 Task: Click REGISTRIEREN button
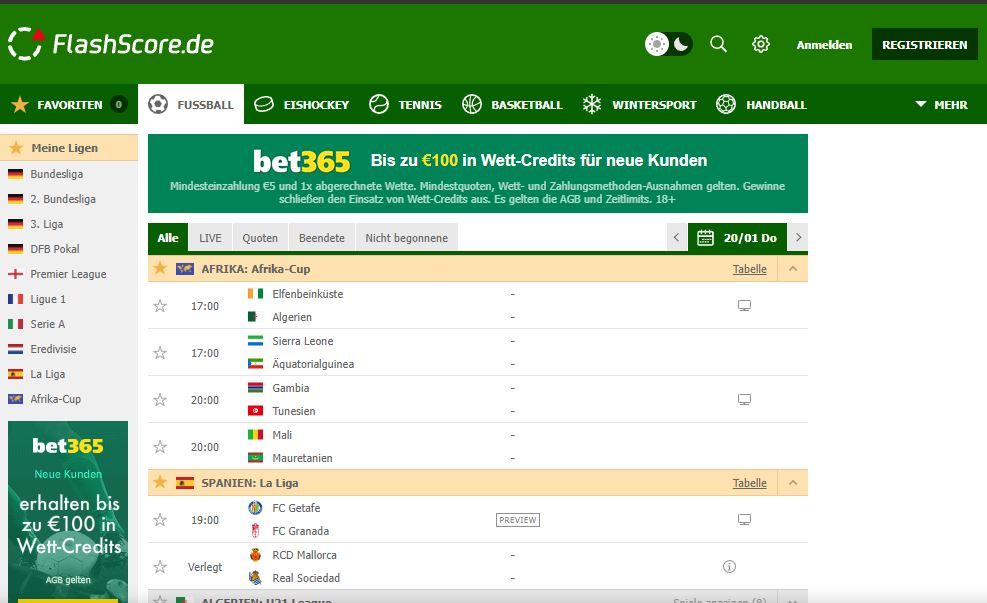click(x=925, y=45)
